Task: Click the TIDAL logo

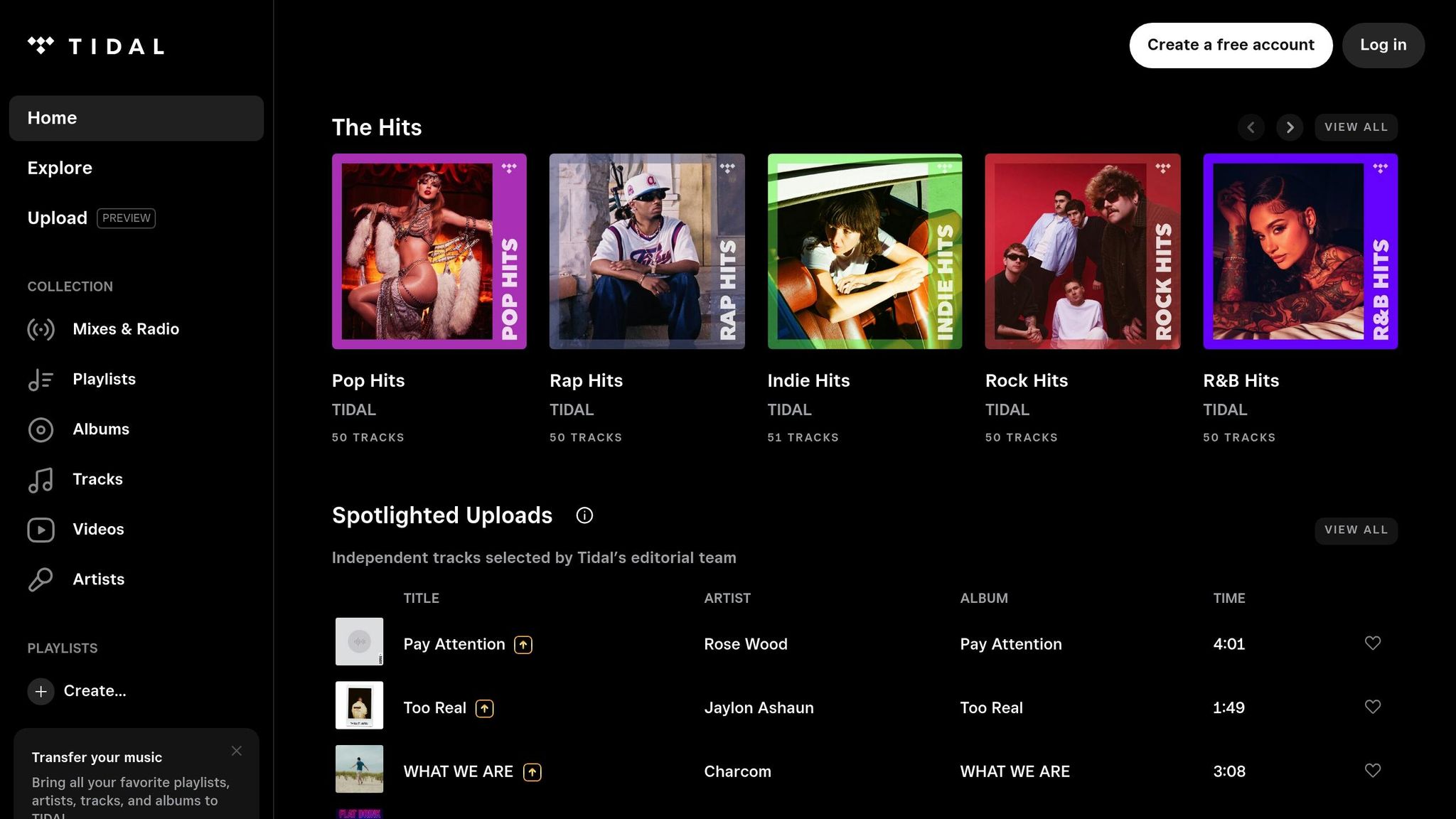Action: click(96, 45)
